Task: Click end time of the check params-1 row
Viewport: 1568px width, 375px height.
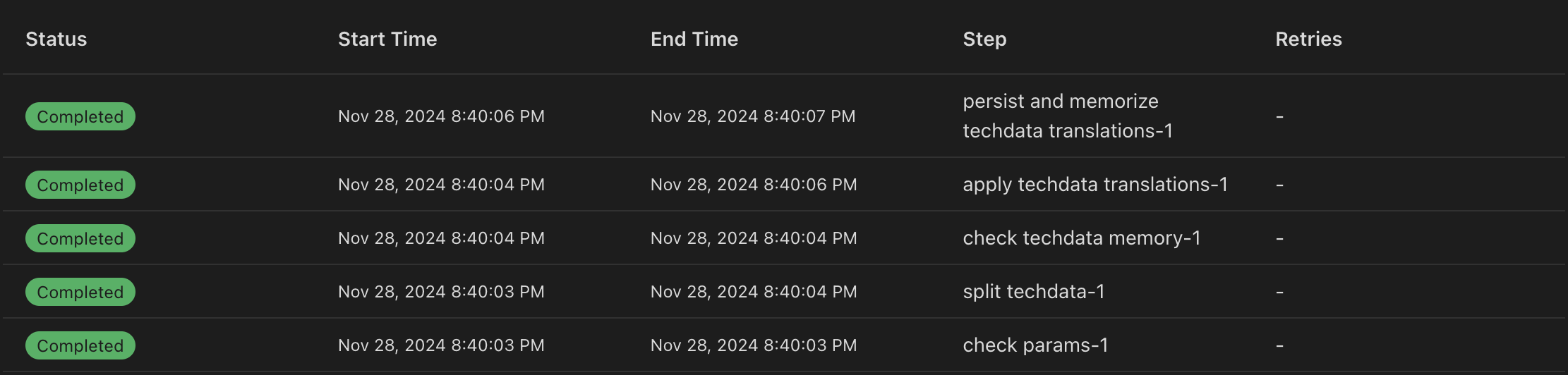Action: pos(754,345)
